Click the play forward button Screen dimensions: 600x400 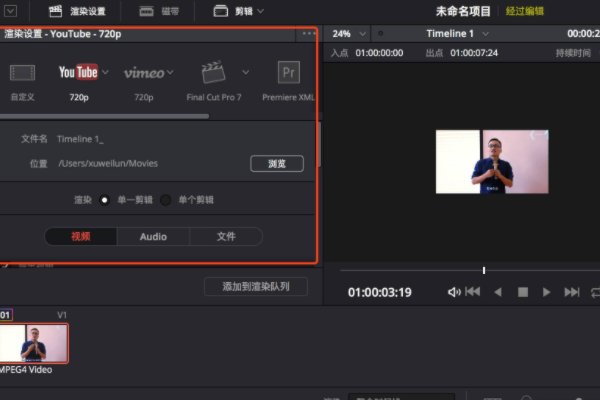(546, 292)
